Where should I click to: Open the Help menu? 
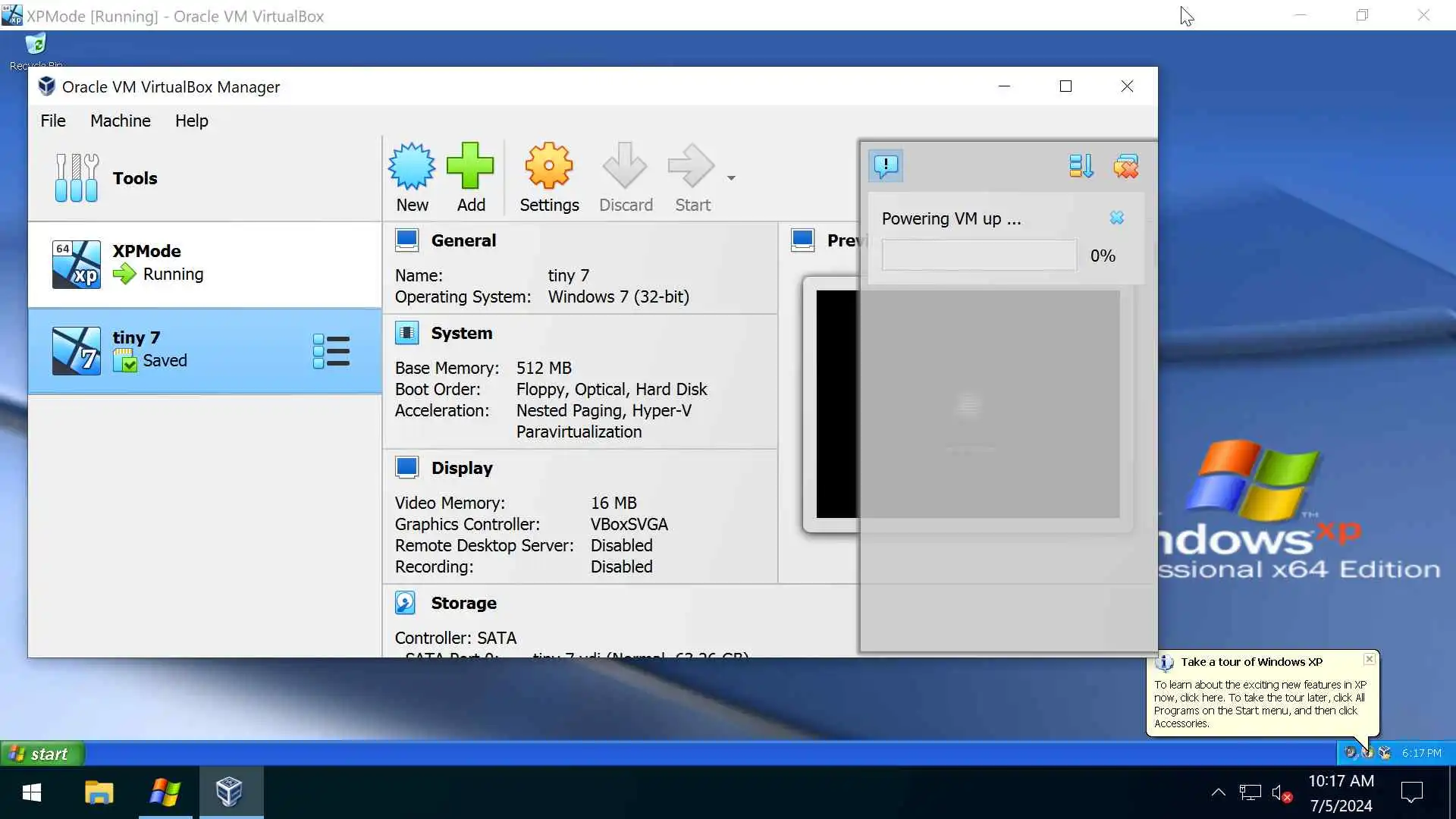191,121
